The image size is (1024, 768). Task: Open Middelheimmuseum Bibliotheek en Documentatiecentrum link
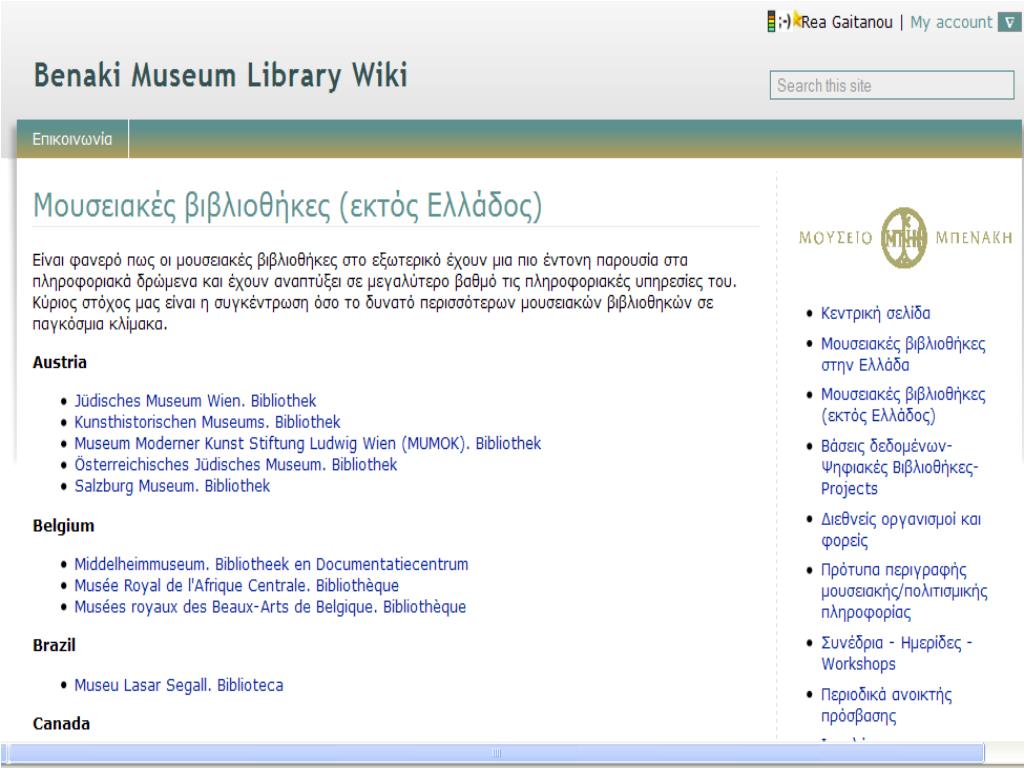271,564
